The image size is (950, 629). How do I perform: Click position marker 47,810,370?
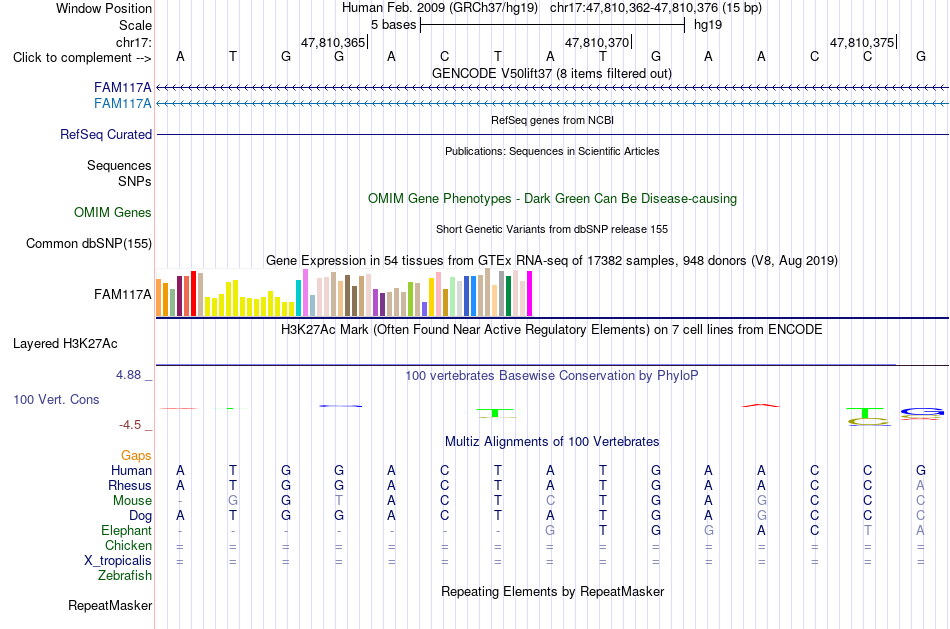click(x=597, y=42)
